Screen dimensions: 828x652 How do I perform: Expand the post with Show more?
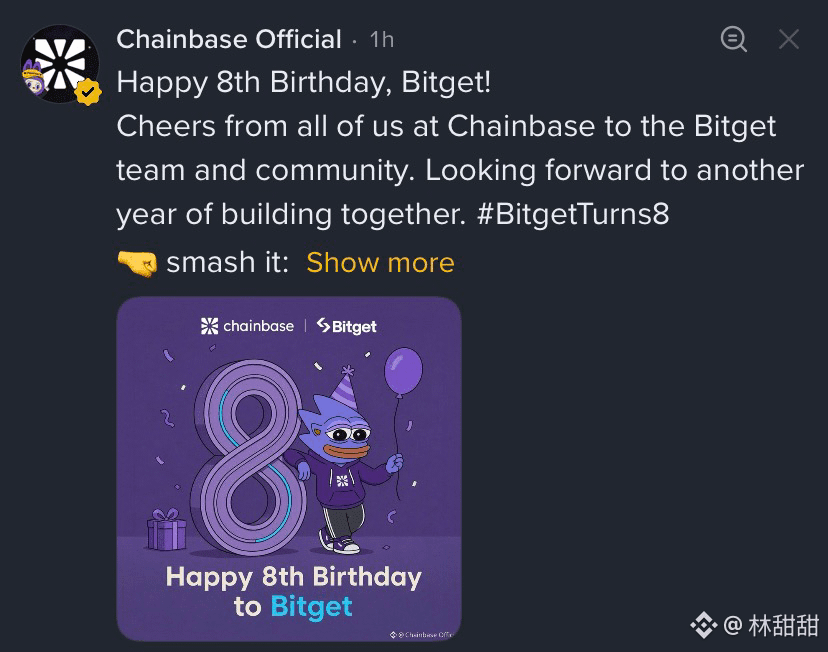pyautogui.click(x=380, y=262)
